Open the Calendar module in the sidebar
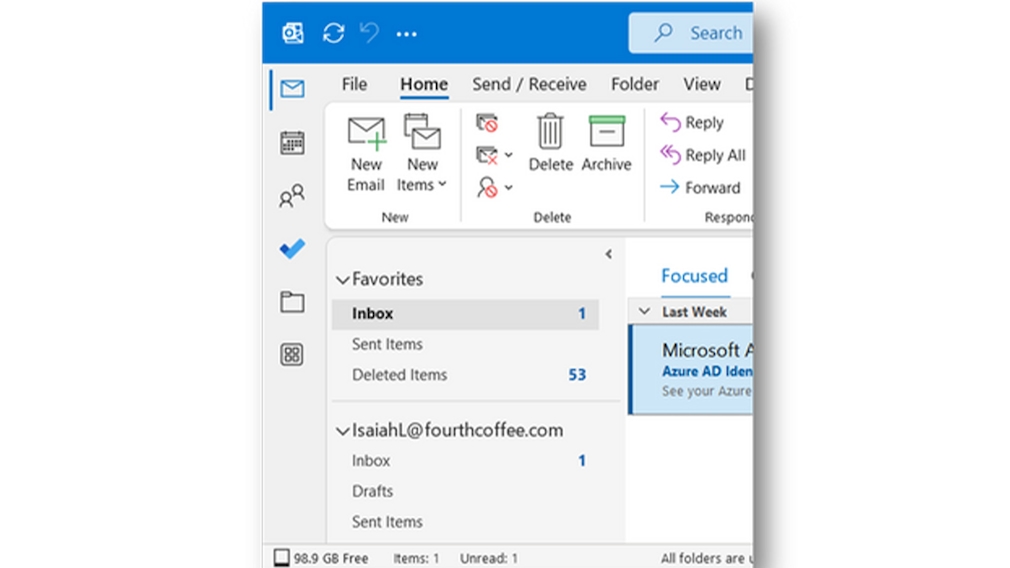This screenshot has height=568, width=1010. pyautogui.click(x=292, y=142)
